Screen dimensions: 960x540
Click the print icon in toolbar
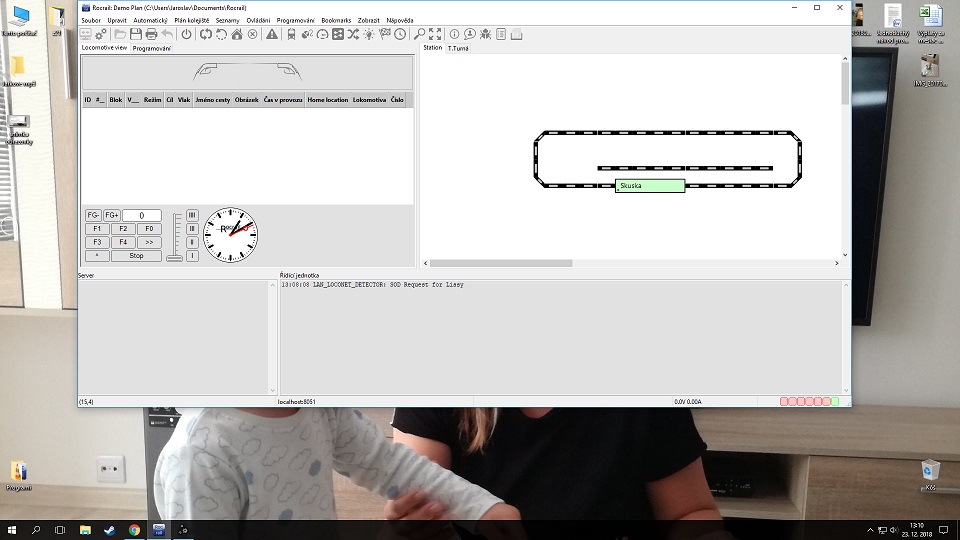[x=151, y=34]
